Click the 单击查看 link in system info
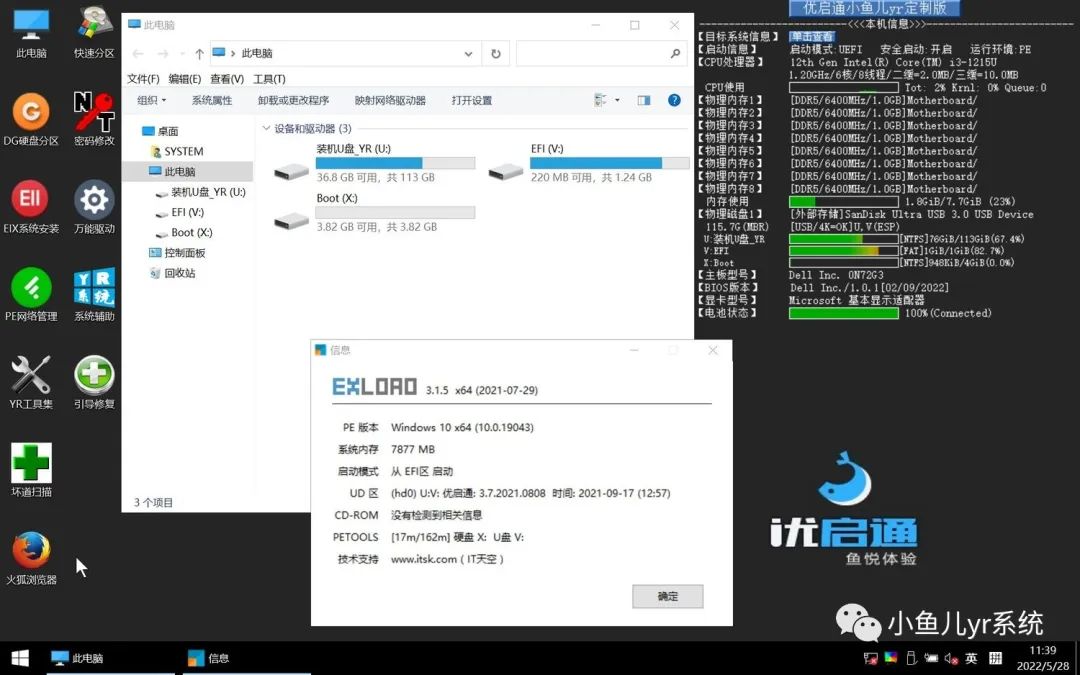Viewport: 1080px width, 675px height. coord(812,37)
